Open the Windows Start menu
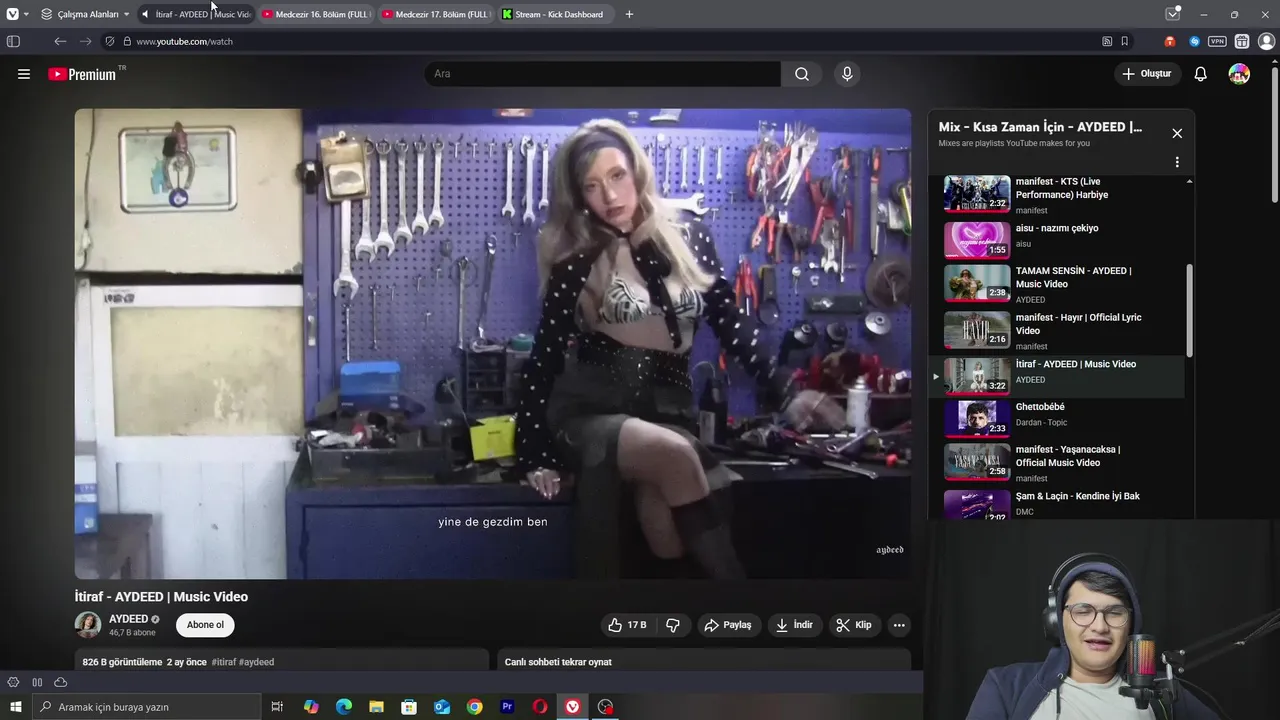The width and height of the screenshot is (1280, 720). (x=15, y=707)
